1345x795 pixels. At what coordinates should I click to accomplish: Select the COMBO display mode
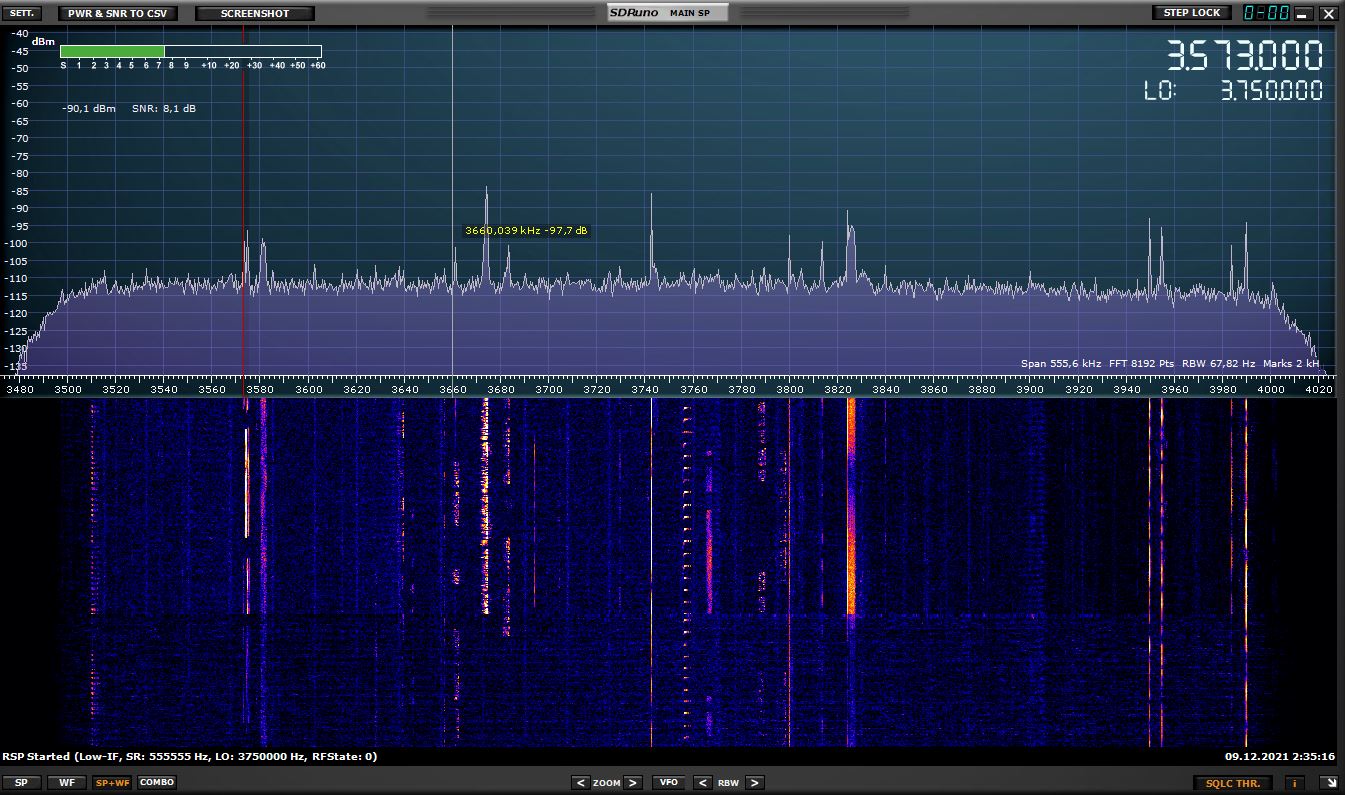tap(156, 782)
